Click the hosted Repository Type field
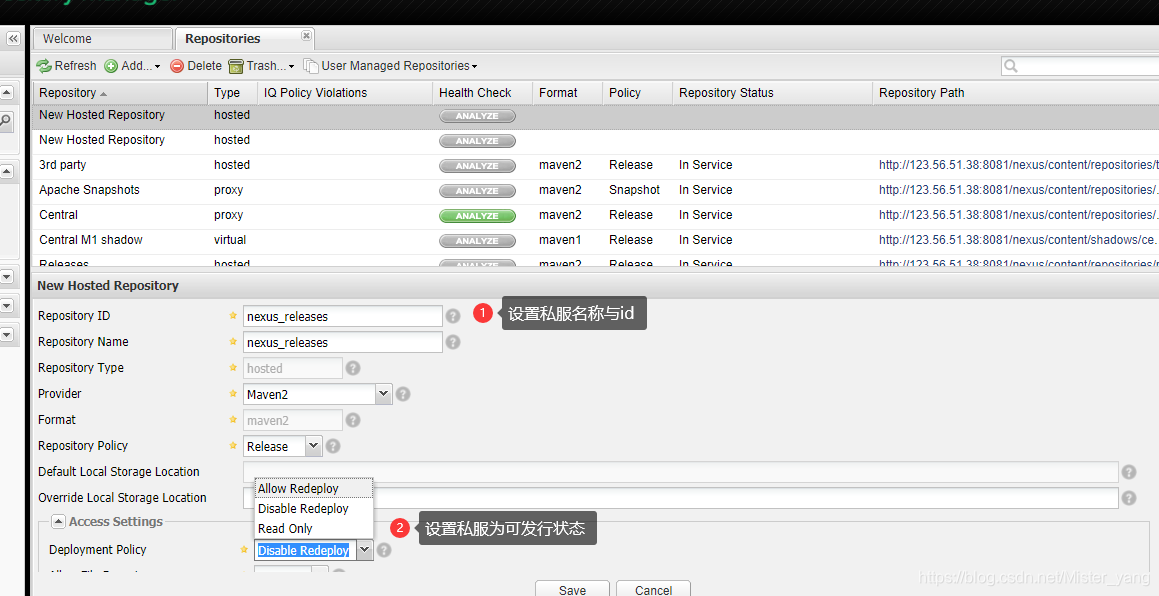 (293, 368)
